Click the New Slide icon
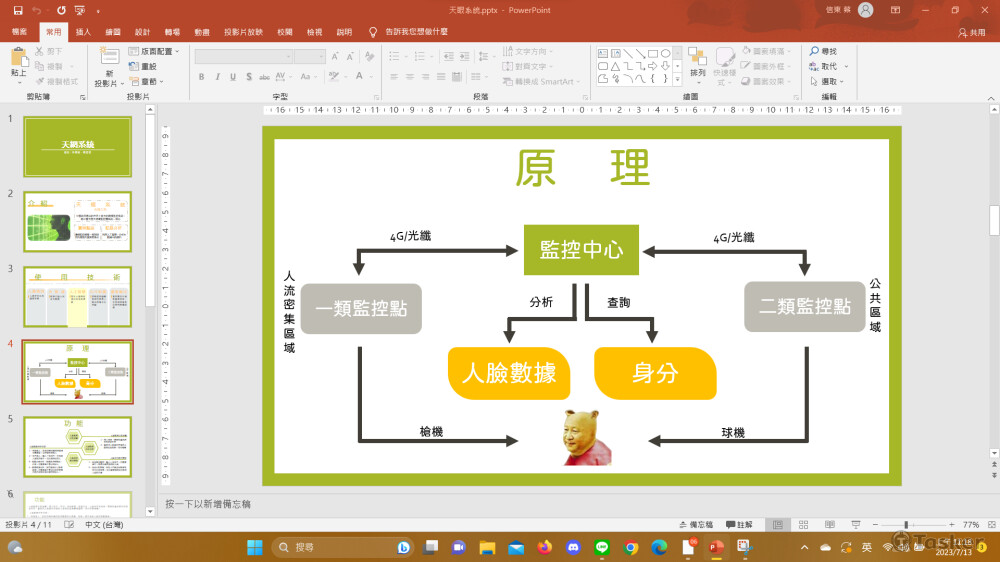Screen dimensions: 1000x562 [109, 59]
